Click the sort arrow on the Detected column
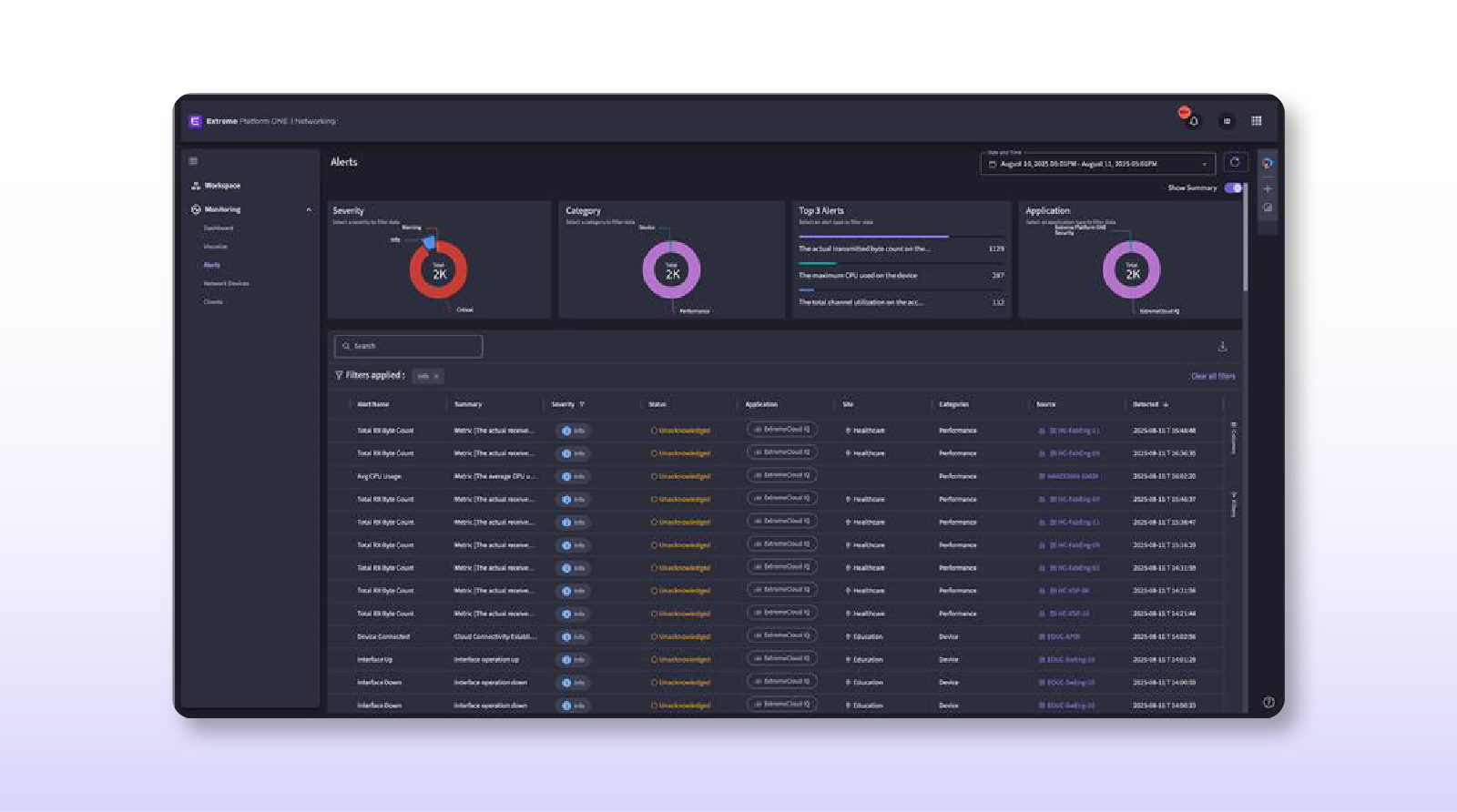 pos(1166,404)
